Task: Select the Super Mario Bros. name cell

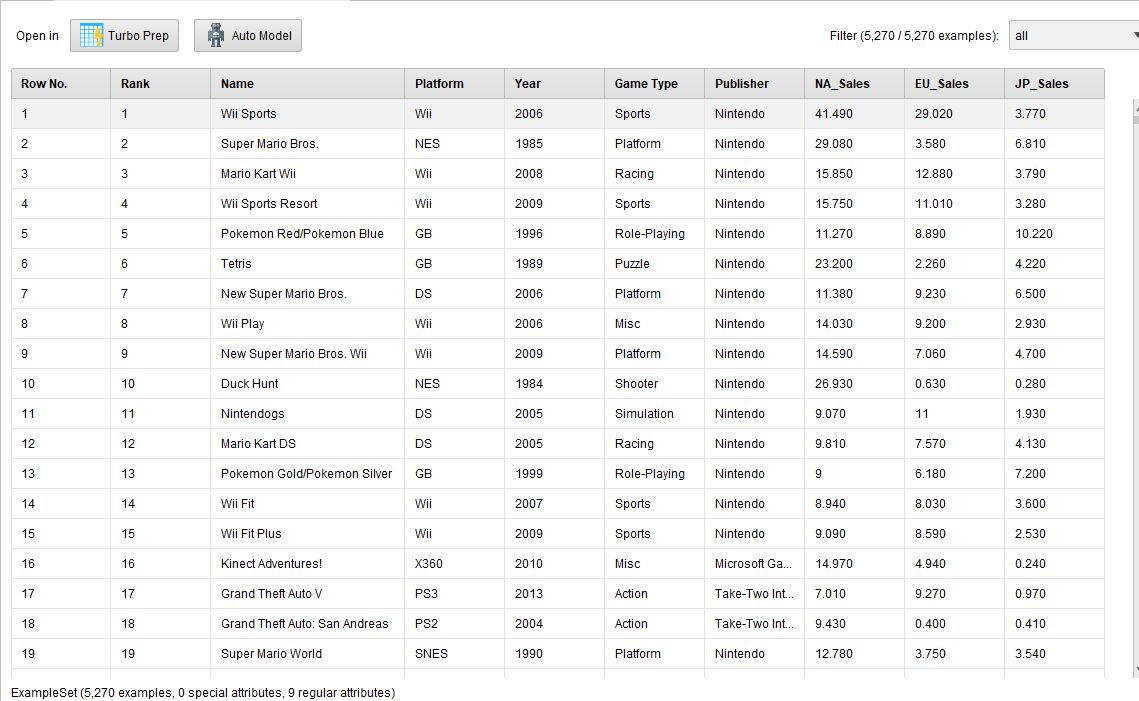Action: 308,144
